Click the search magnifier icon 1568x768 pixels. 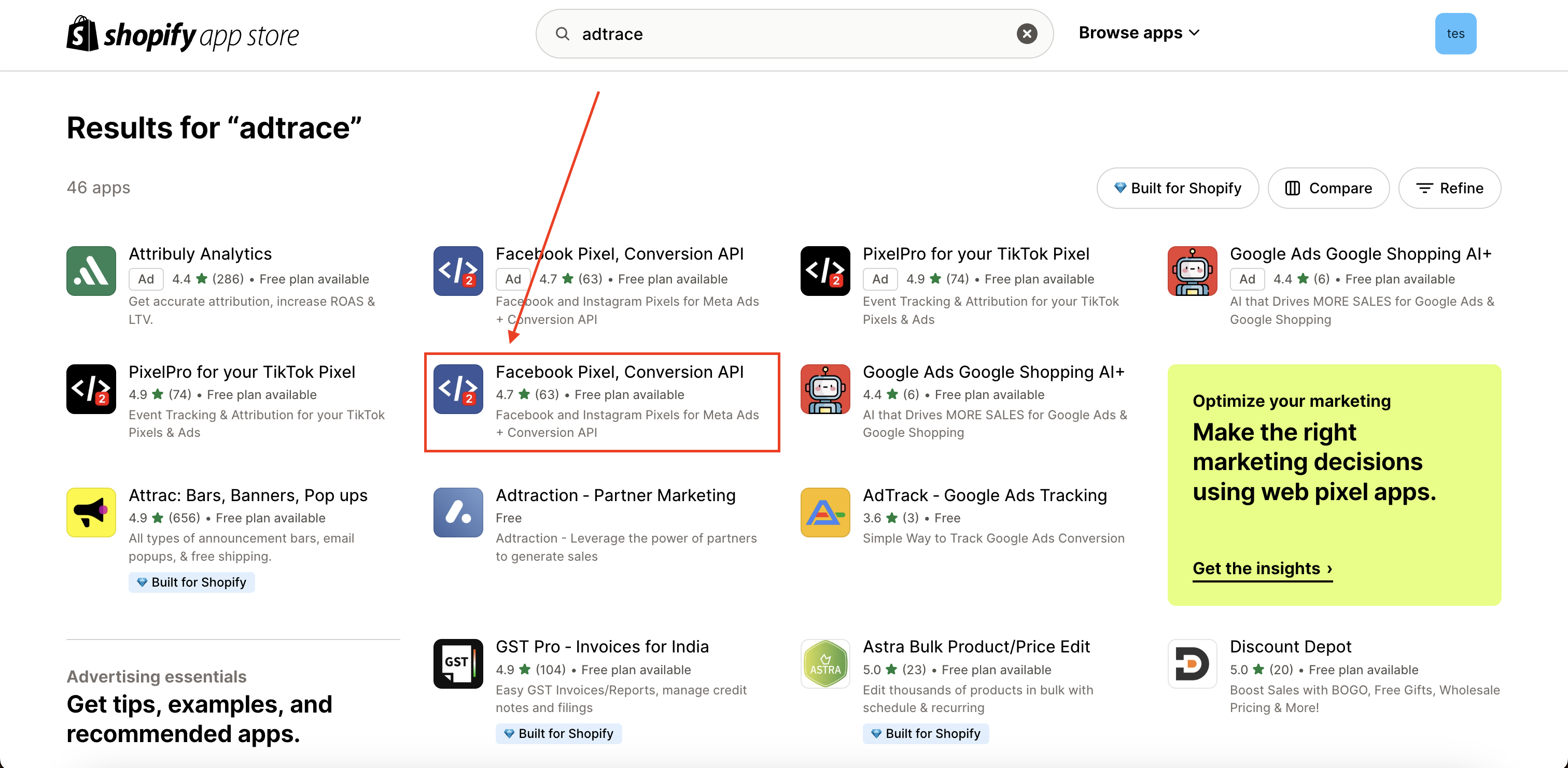(x=563, y=34)
